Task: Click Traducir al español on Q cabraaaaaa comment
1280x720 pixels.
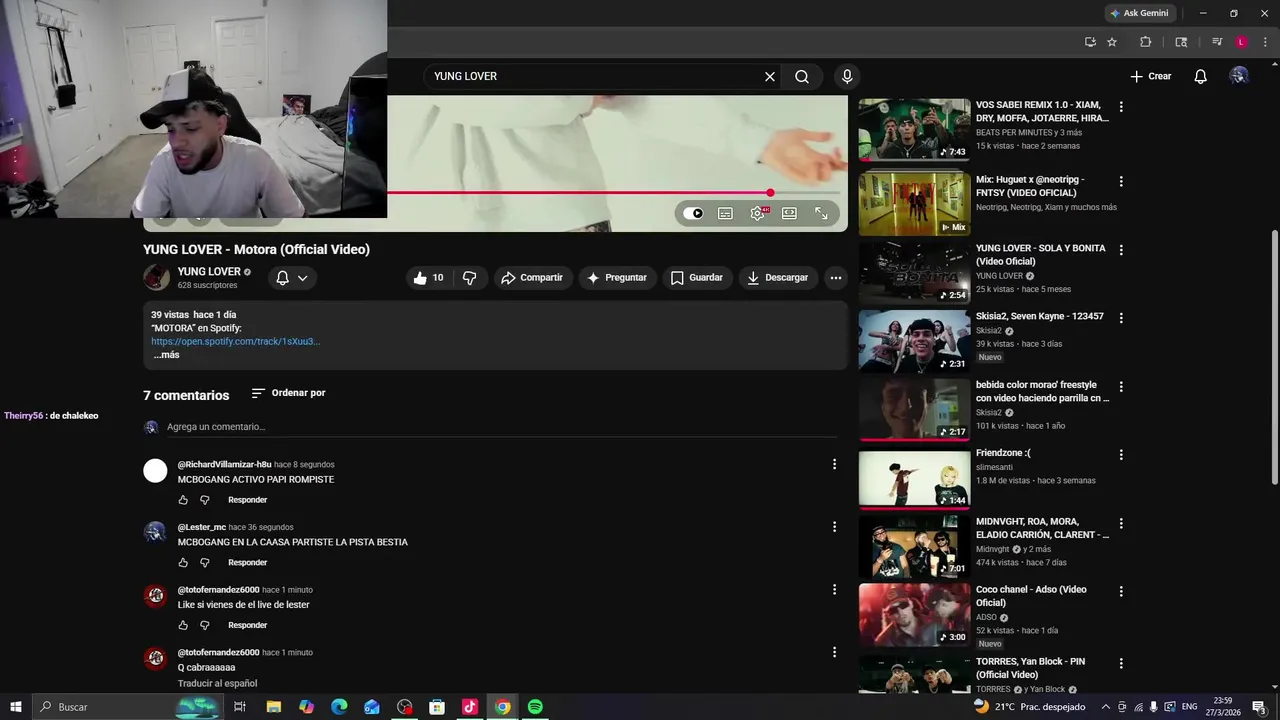Action: point(217,683)
